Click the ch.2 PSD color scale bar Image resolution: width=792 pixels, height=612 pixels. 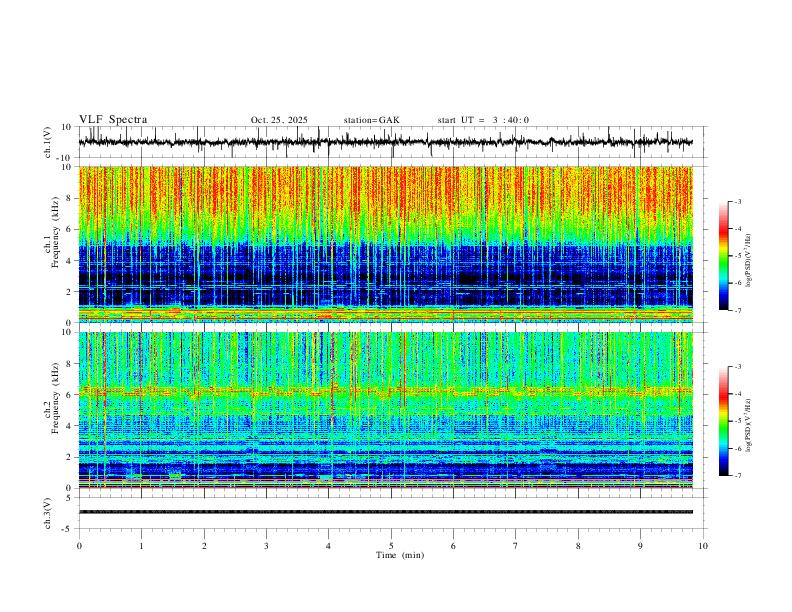[724, 421]
